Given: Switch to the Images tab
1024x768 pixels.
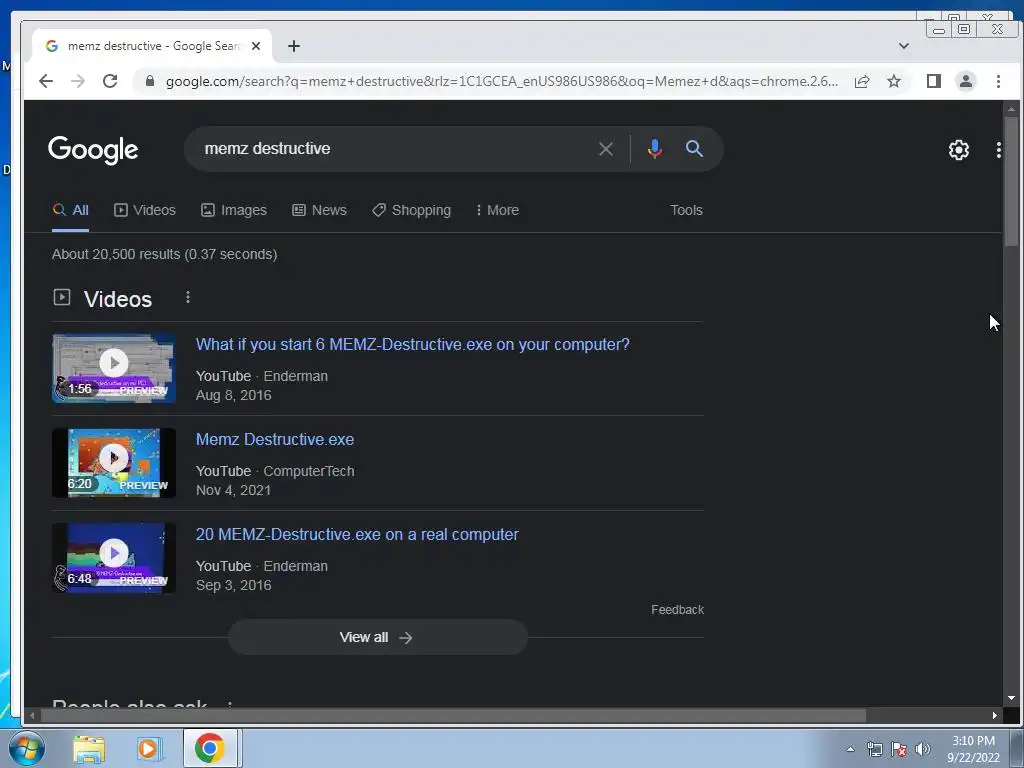Looking at the screenshot, I should click(x=234, y=210).
